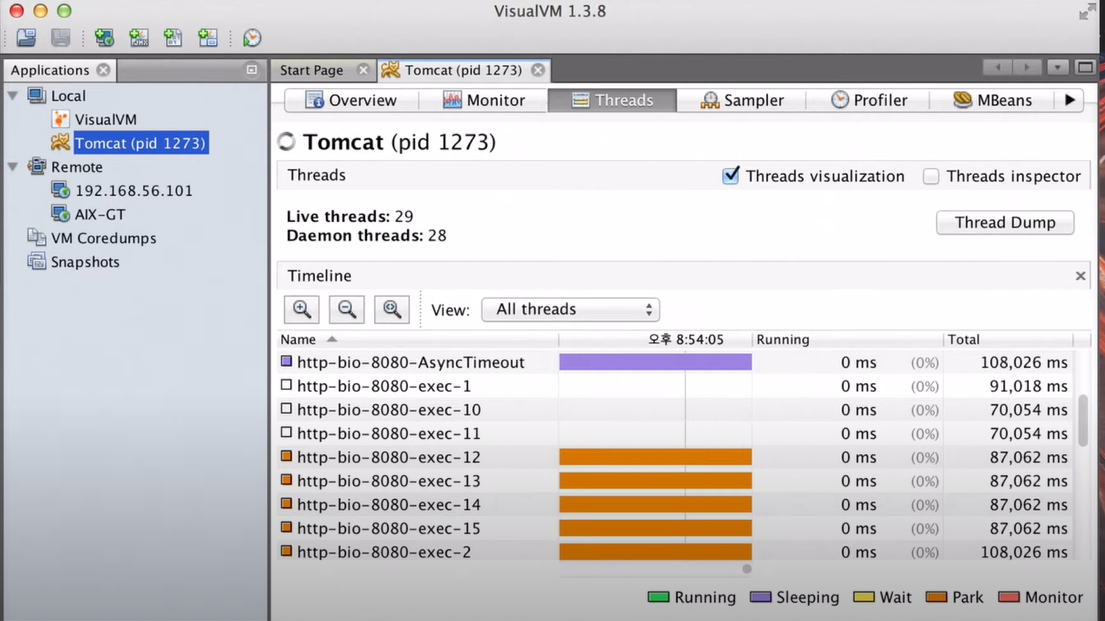The height and width of the screenshot is (621, 1105).
Task: Click the Total column header
Action: (x=1008, y=339)
